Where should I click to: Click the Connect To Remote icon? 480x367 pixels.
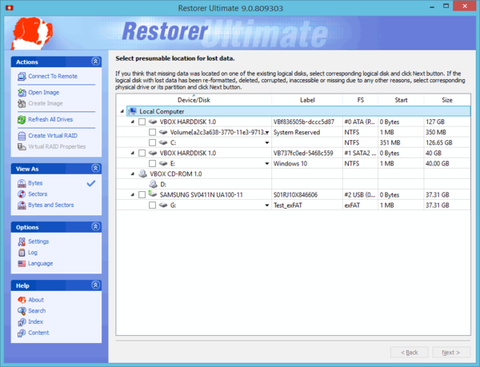coord(22,77)
